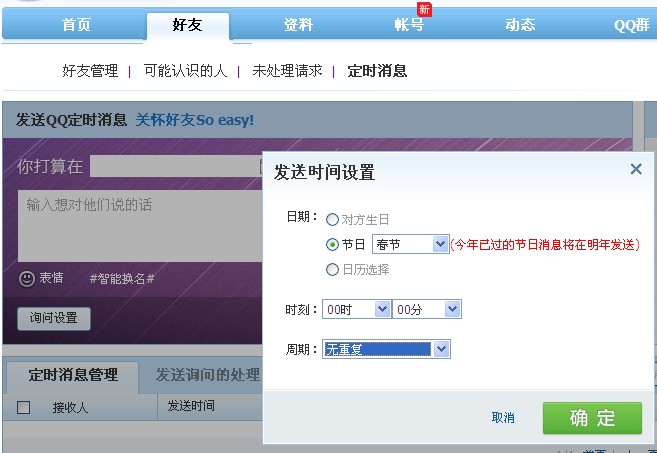
Task: Open 未处理请求 link
Action: [x=287, y=71]
